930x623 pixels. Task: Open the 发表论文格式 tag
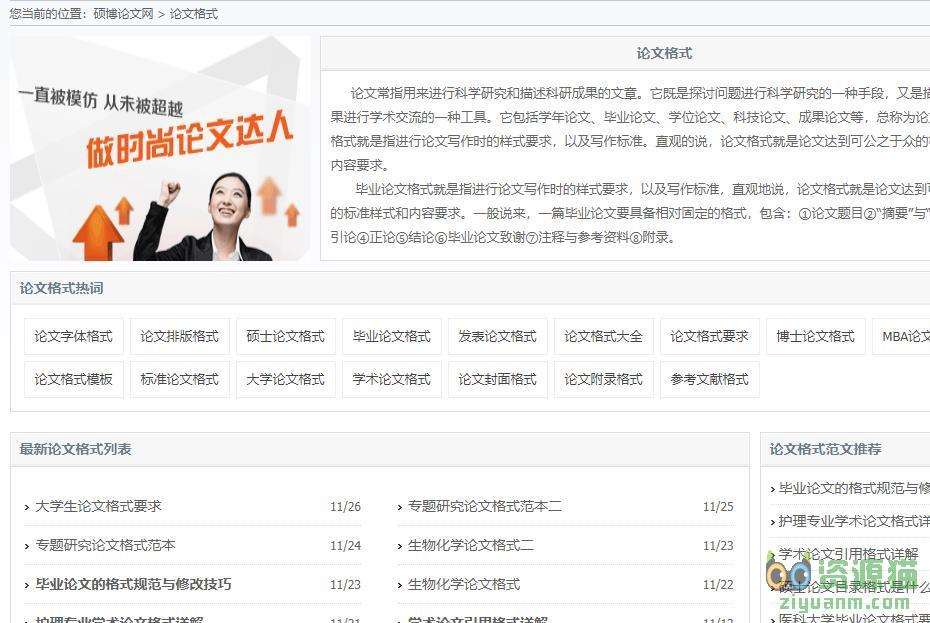498,336
